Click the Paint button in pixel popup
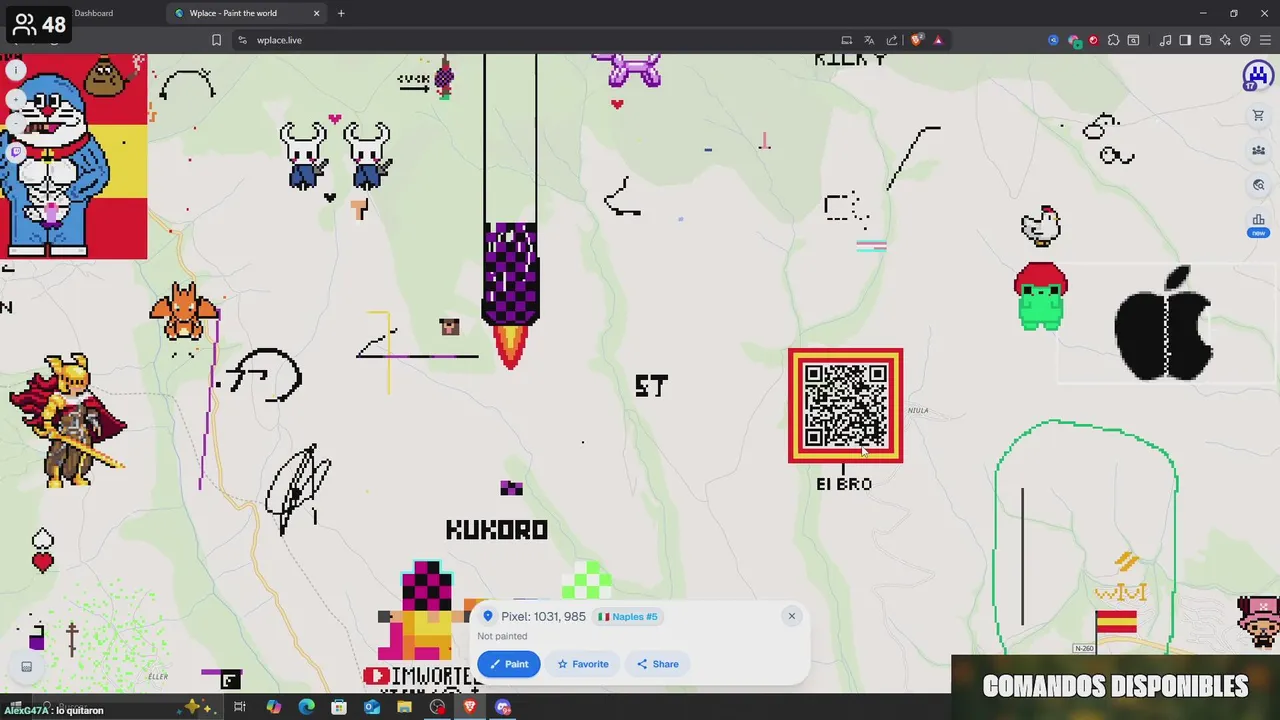 click(509, 664)
